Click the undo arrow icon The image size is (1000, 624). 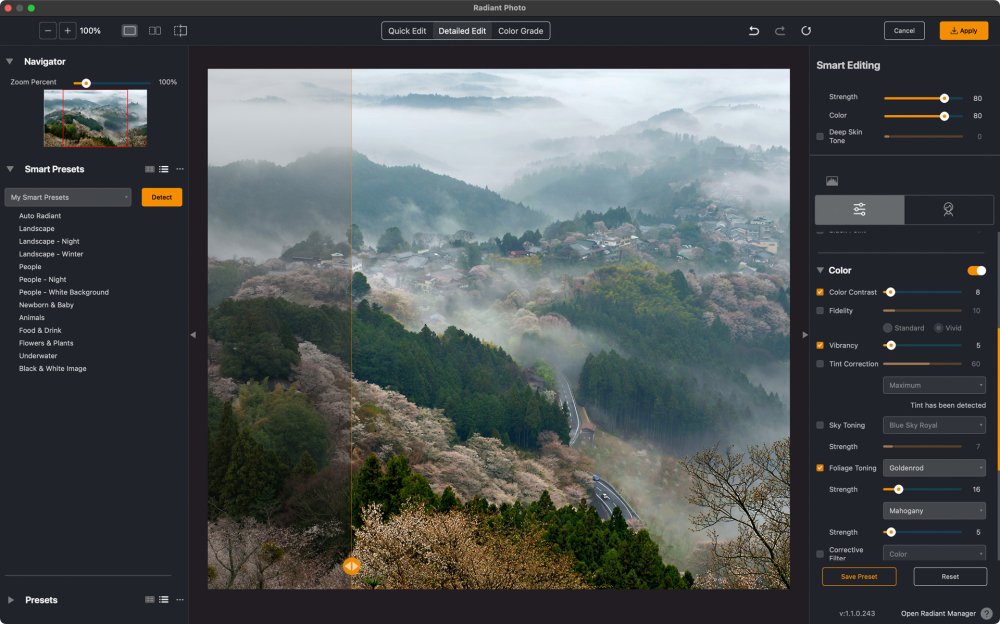754,31
